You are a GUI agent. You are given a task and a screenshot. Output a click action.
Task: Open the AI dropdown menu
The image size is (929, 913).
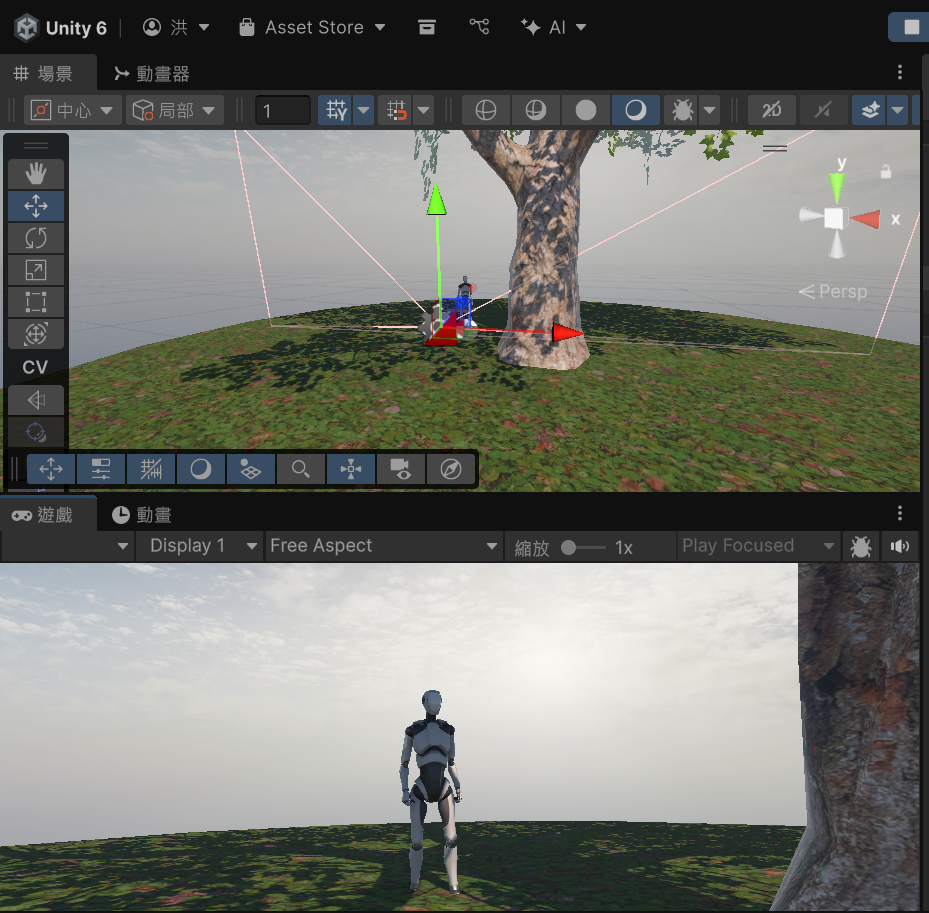(553, 27)
